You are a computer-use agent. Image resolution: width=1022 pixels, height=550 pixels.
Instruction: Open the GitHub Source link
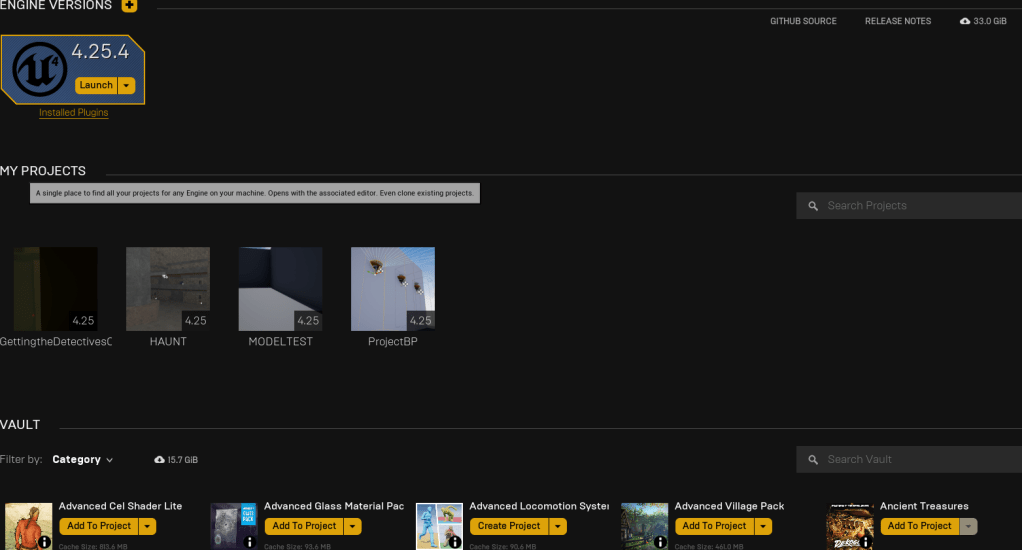pyautogui.click(x=803, y=21)
